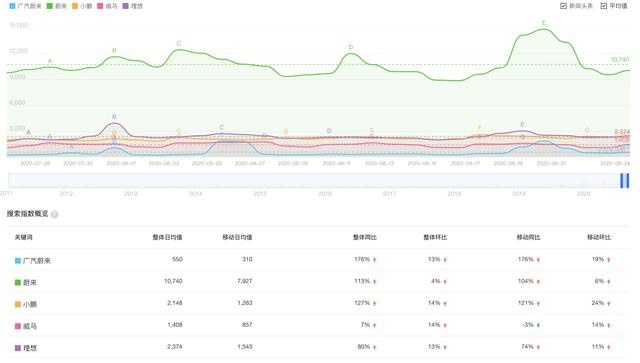Click the right blue handle of the year range slider

pos(627,180)
